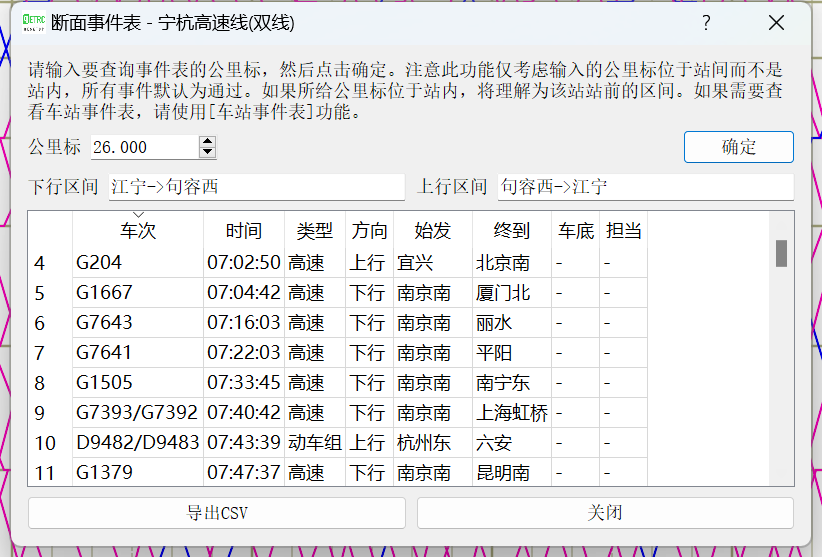This screenshot has height=557, width=822.
Task: Select train cell G7643
Action: click(x=138, y=322)
